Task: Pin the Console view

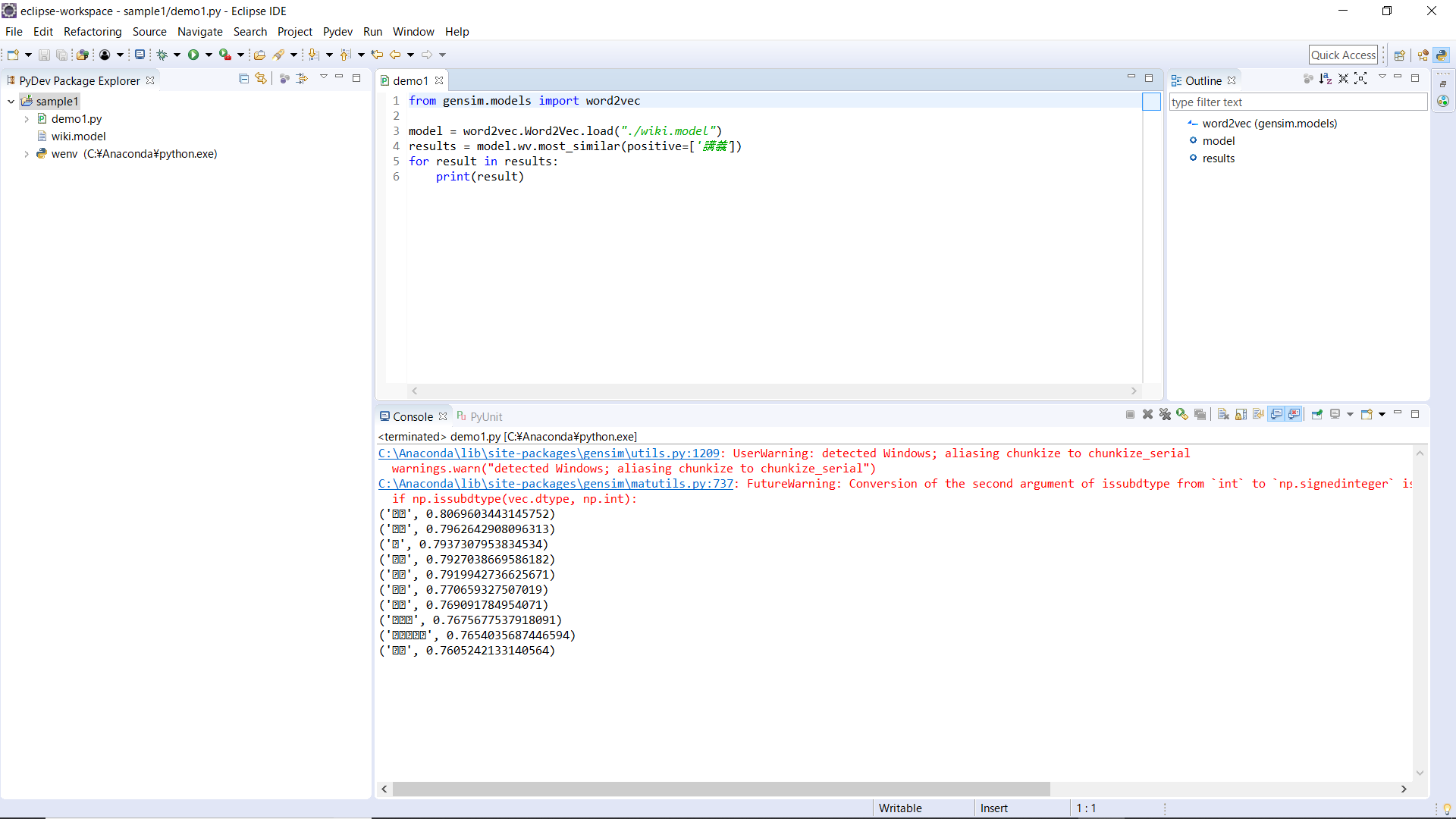Action: point(1317,414)
